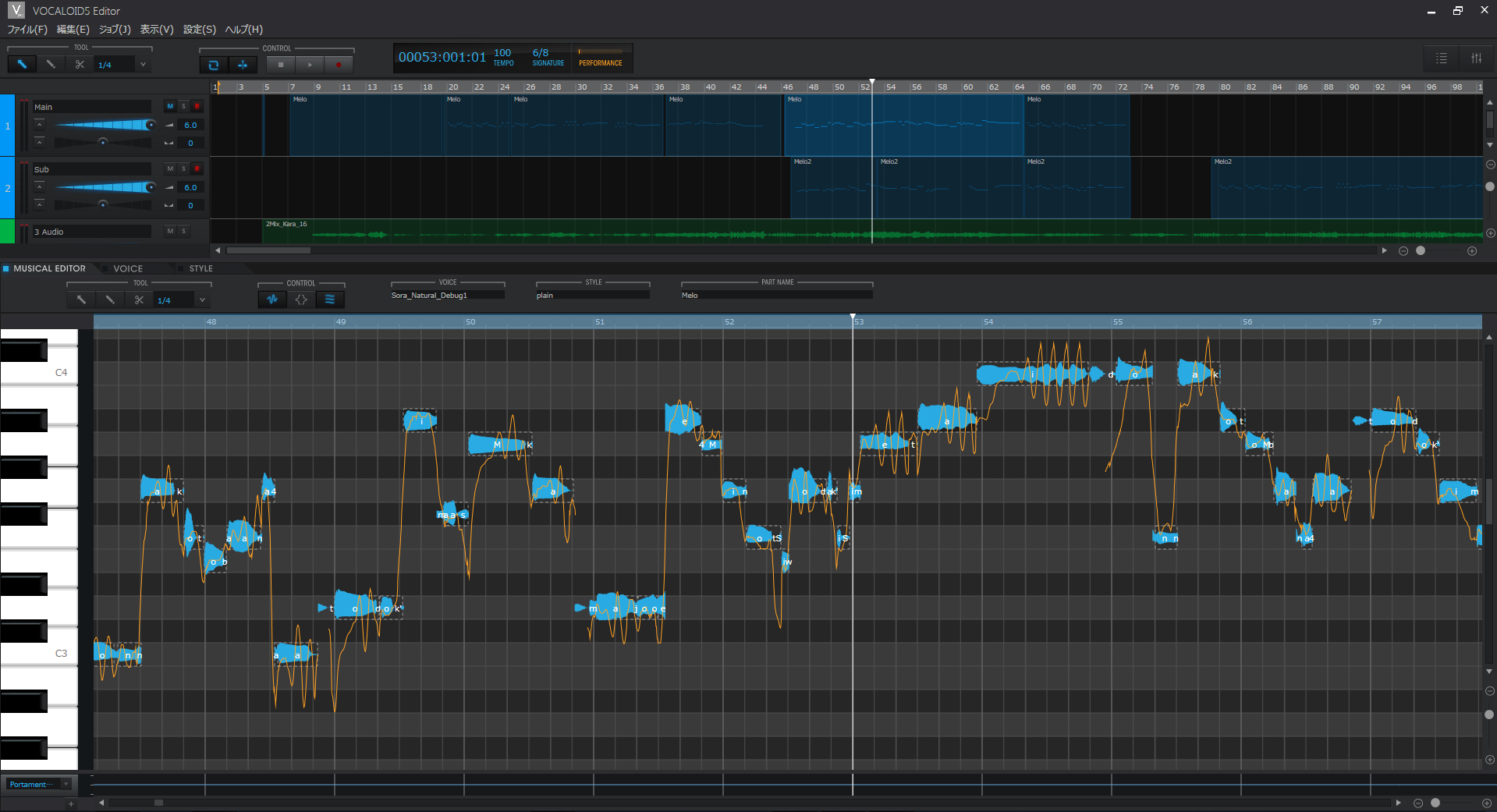Open top toolbar 1/4 quantize dropdown
Viewport: 1497px width, 812px height.
click(x=143, y=65)
